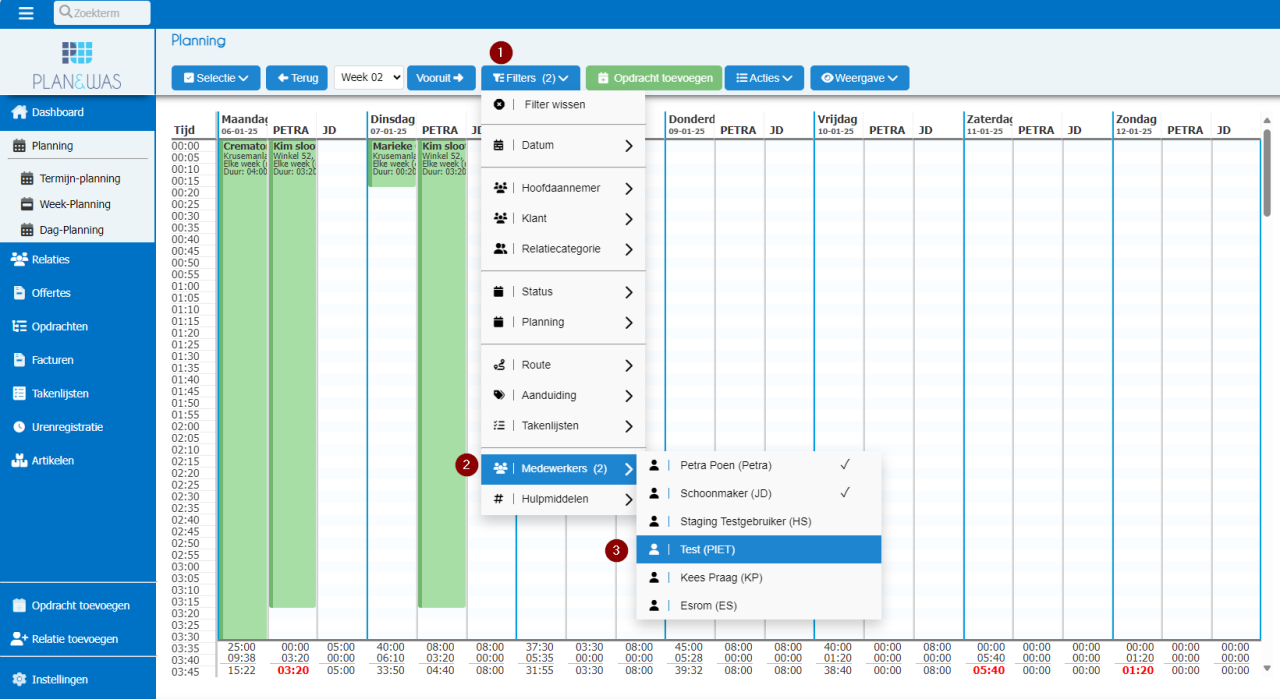Check employee Kees Praag (KP)
This screenshot has height=699, width=1280.
(x=759, y=577)
